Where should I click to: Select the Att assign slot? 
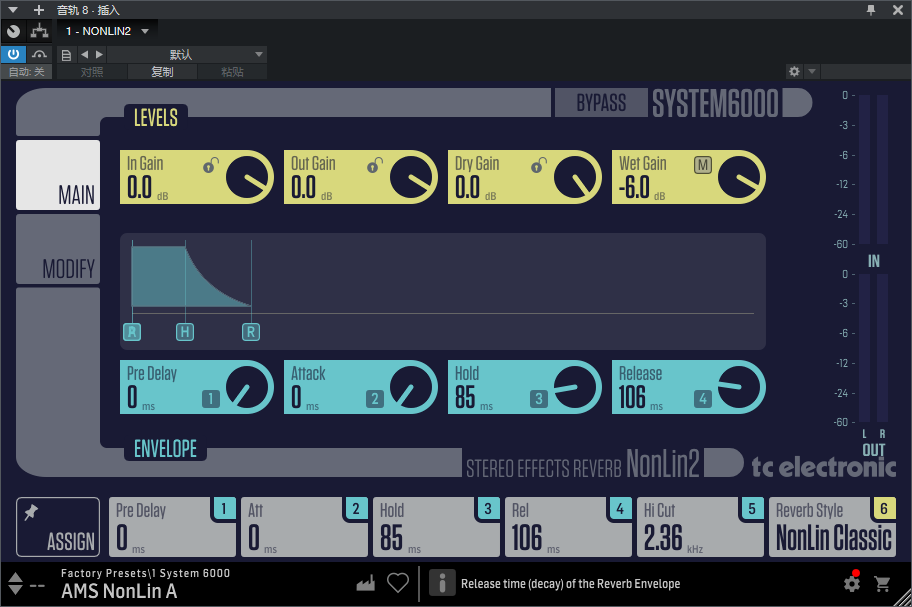click(304, 527)
